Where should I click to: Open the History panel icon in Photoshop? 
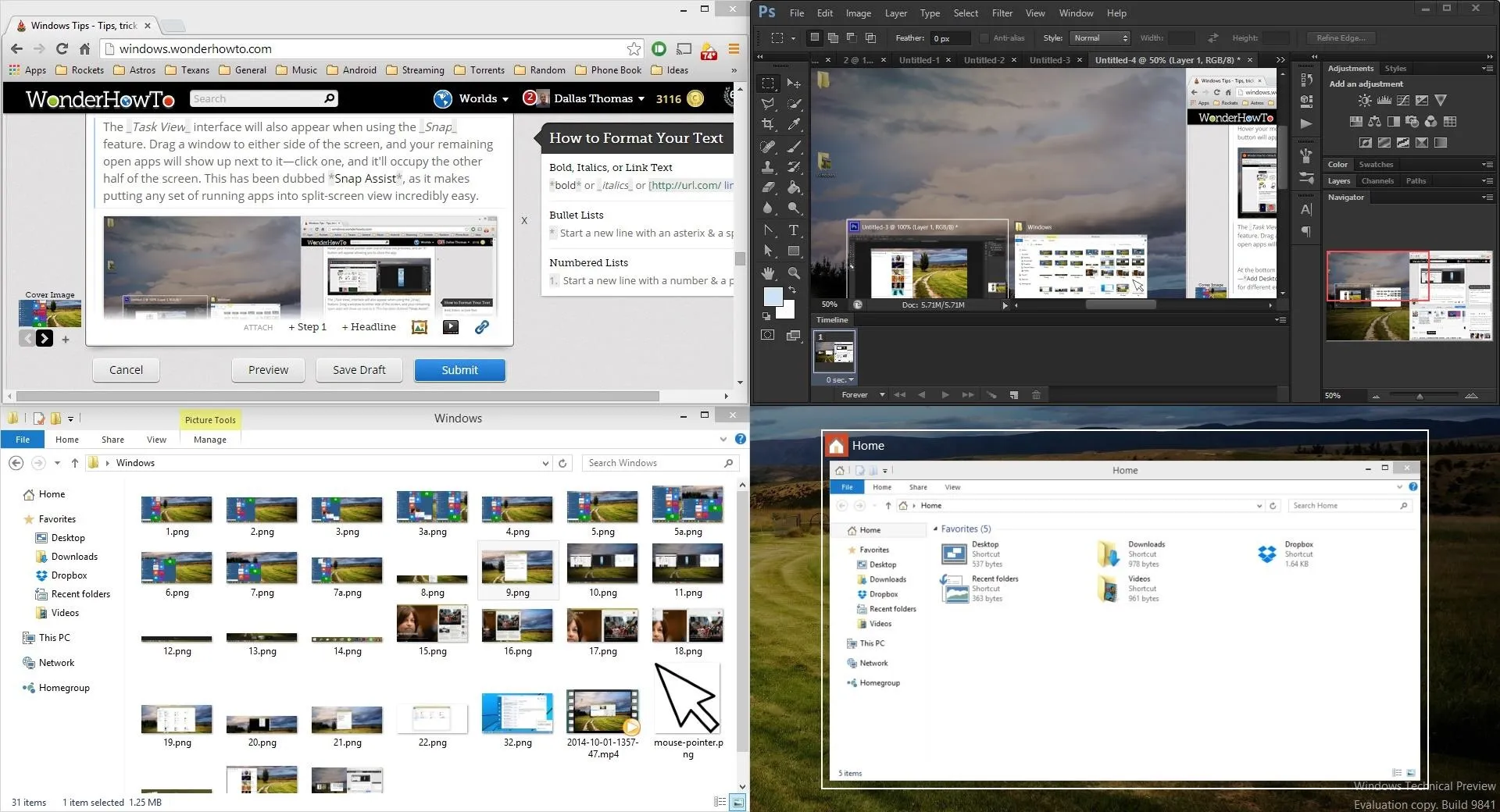pyautogui.click(x=1305, y=80)
